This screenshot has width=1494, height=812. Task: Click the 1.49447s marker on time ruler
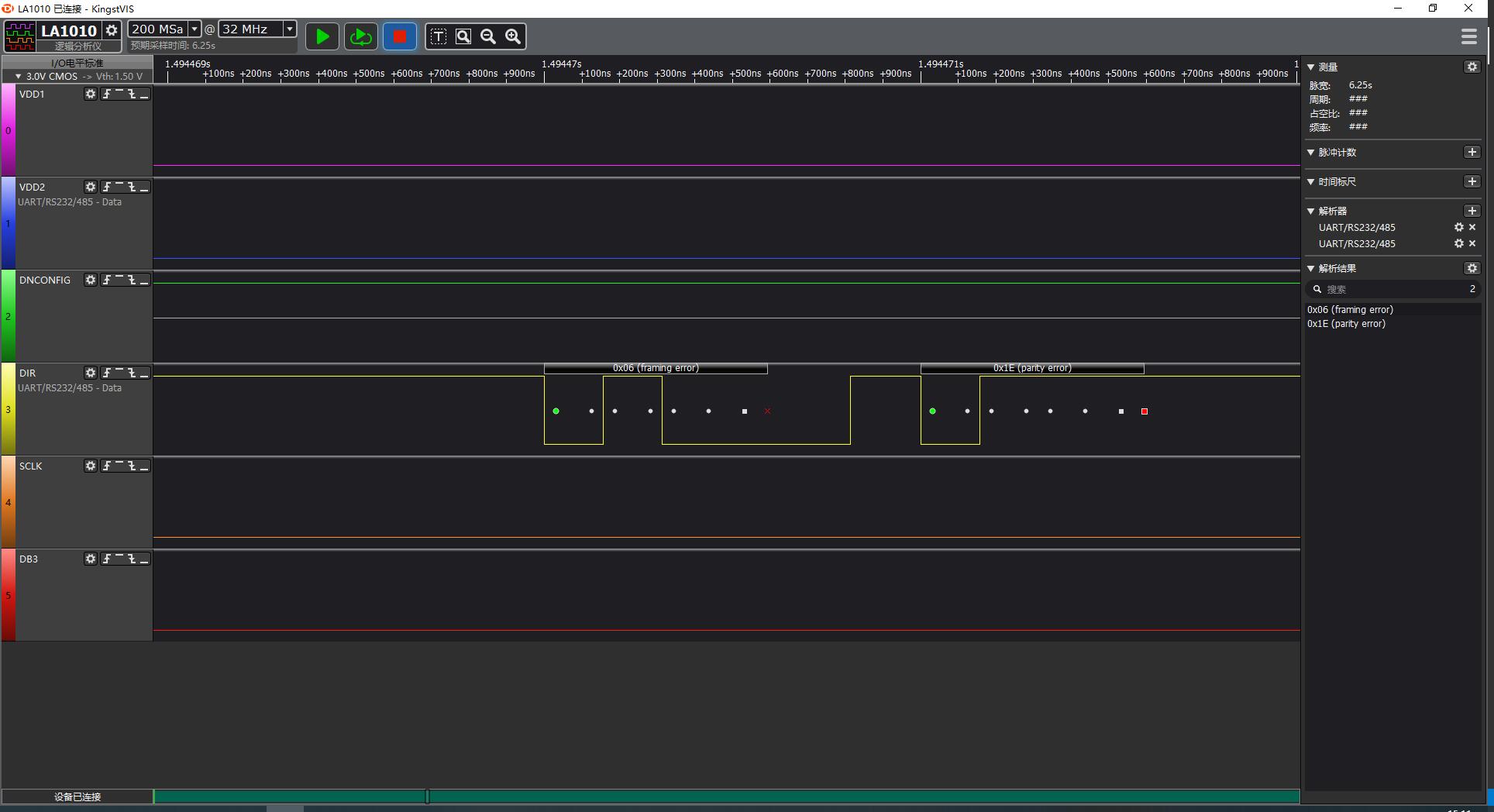tap(561, 64)
